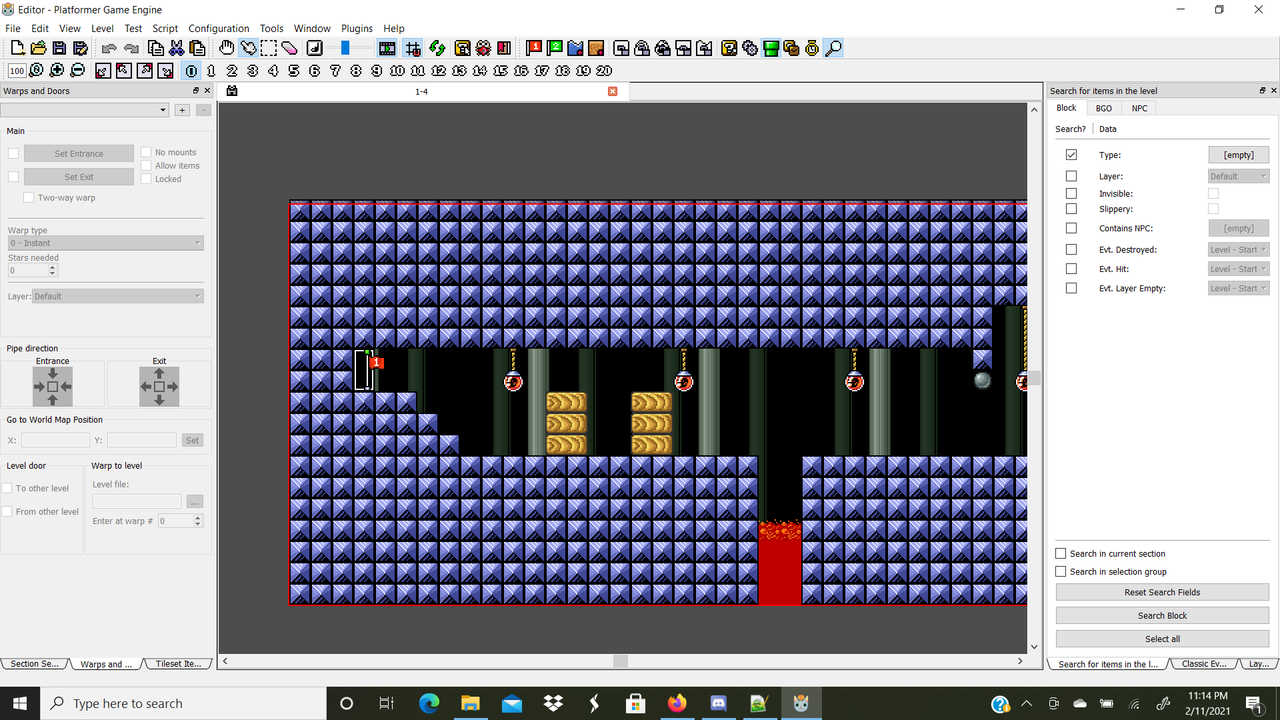Click the vertical scrollbar thumb beside canvas
This screenshot has width=1280, height=720.
1034,378
